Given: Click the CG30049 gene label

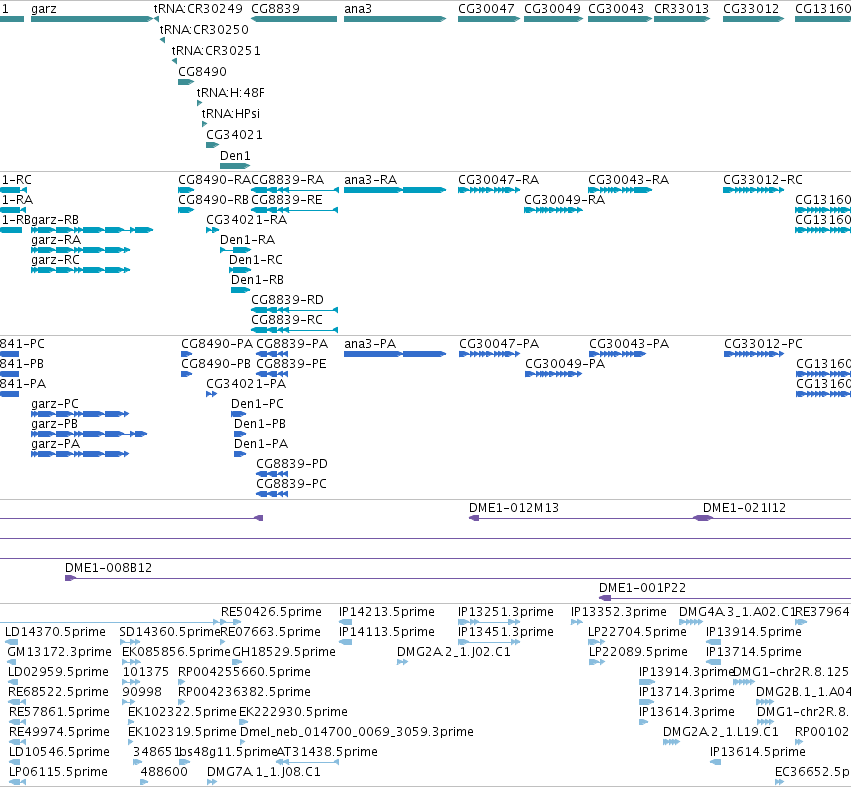Looking at the screenshot, I should pos(552,9).
